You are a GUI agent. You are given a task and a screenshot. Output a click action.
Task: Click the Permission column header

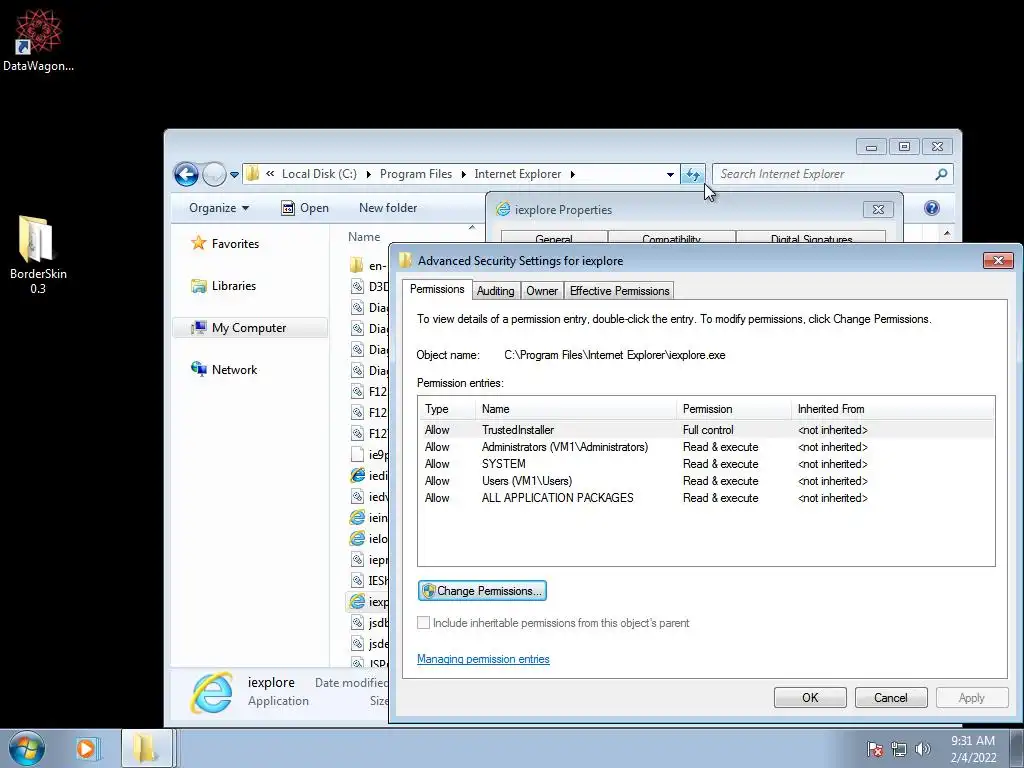point(733,409)
